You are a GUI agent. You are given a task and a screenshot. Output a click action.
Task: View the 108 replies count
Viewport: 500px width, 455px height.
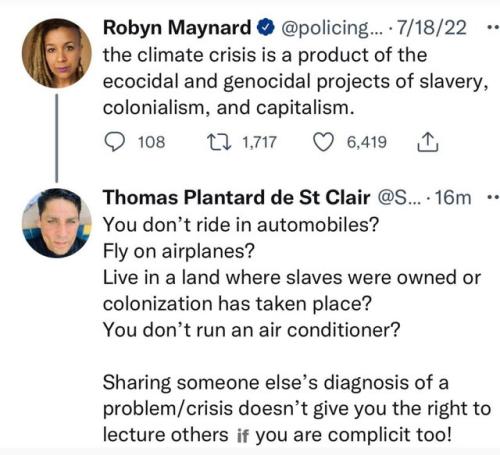151,142
